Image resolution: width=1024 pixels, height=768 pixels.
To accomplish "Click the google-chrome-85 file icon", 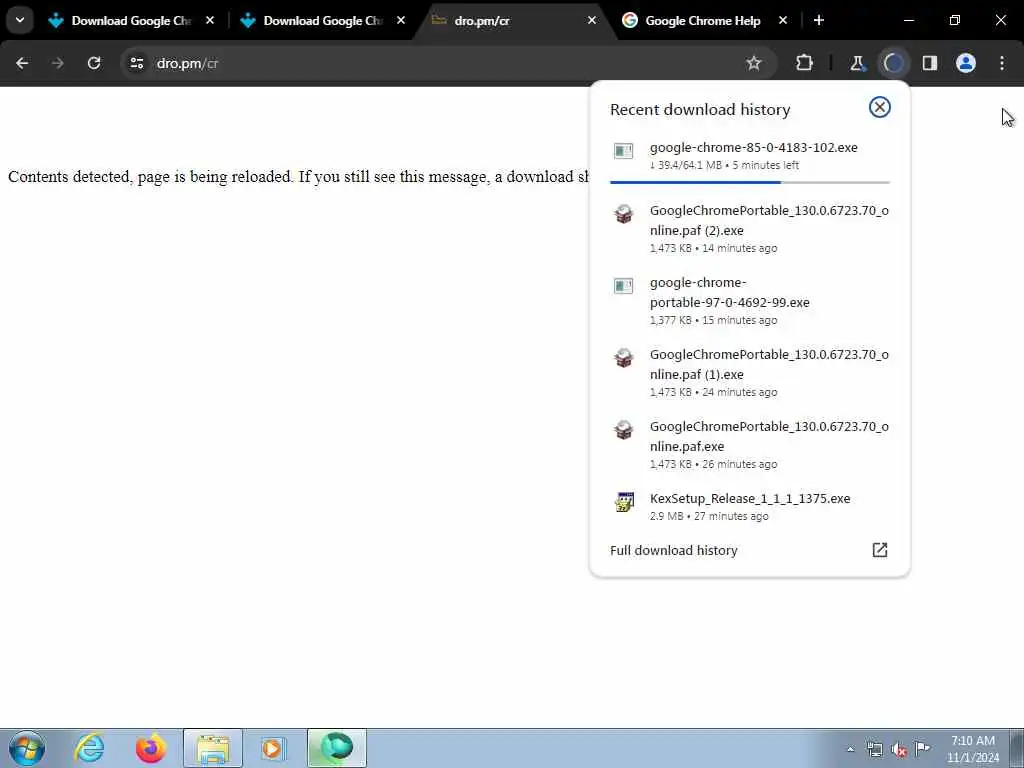I will (x=624, y=151).
